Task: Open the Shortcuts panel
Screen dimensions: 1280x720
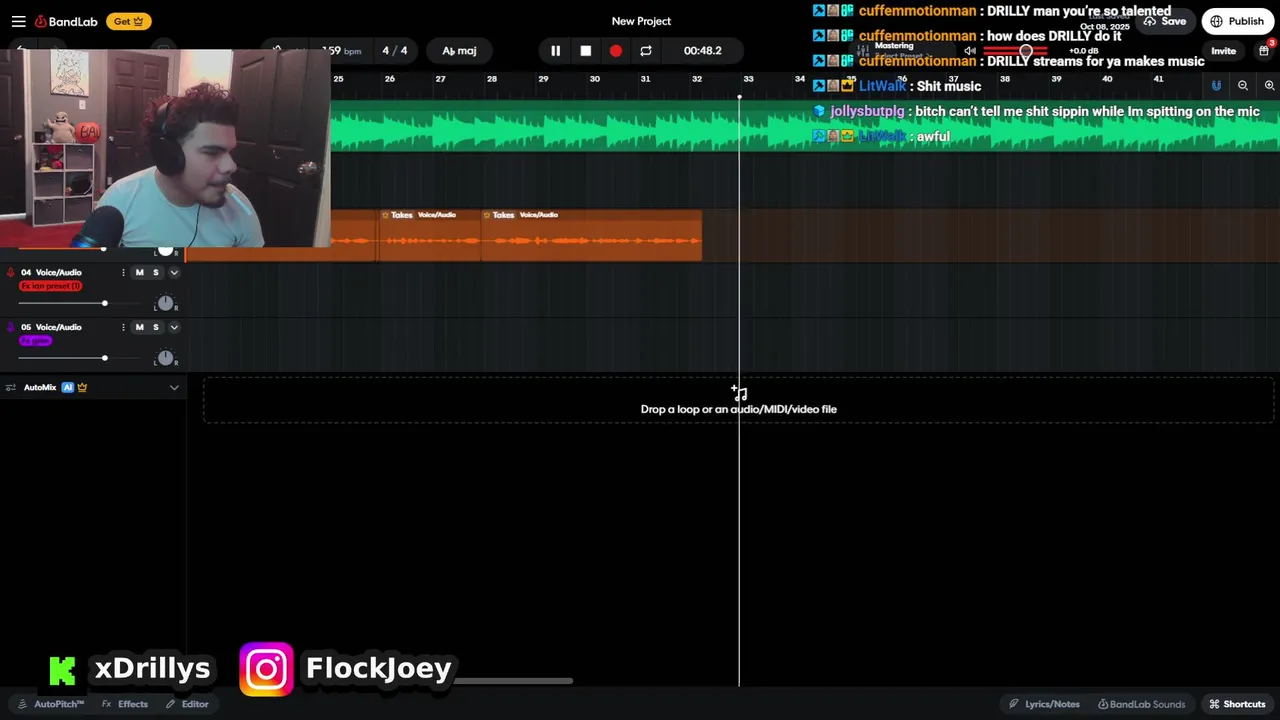Action: point(1237,704)
